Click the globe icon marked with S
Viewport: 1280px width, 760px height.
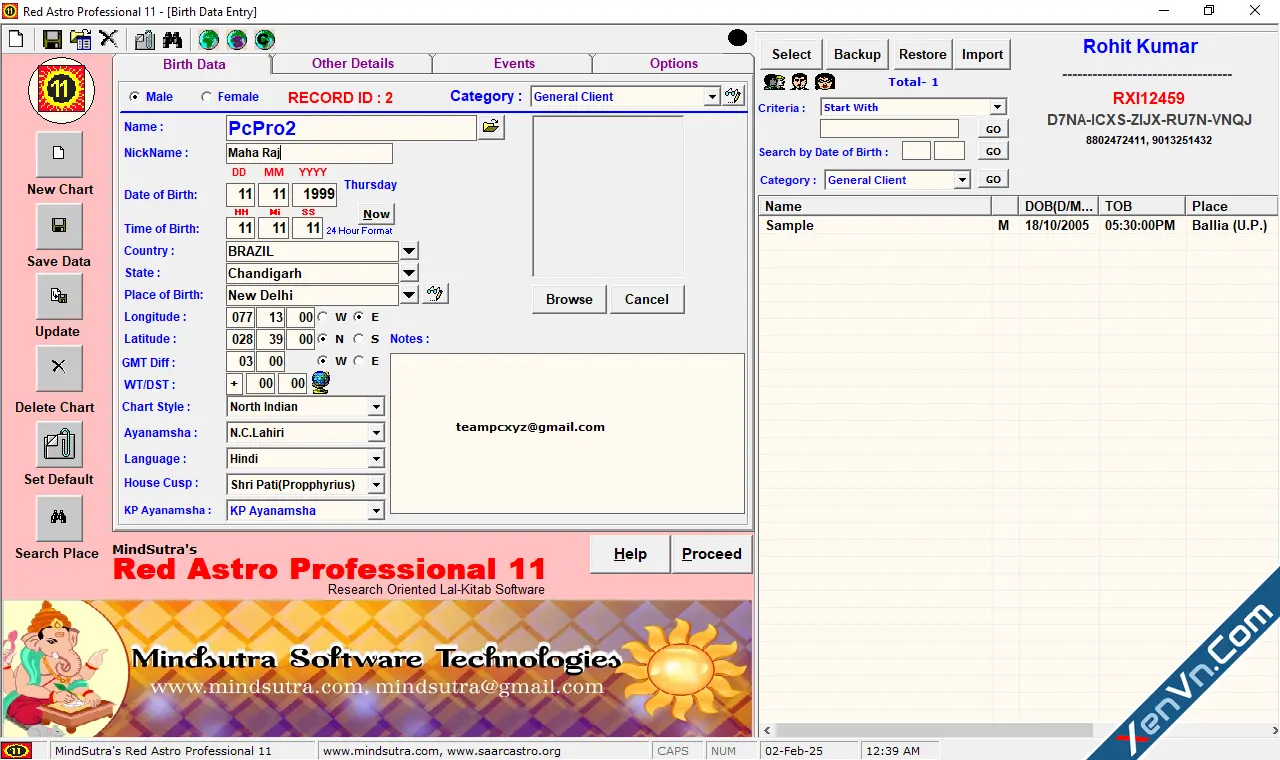click(x=236, y=39)
